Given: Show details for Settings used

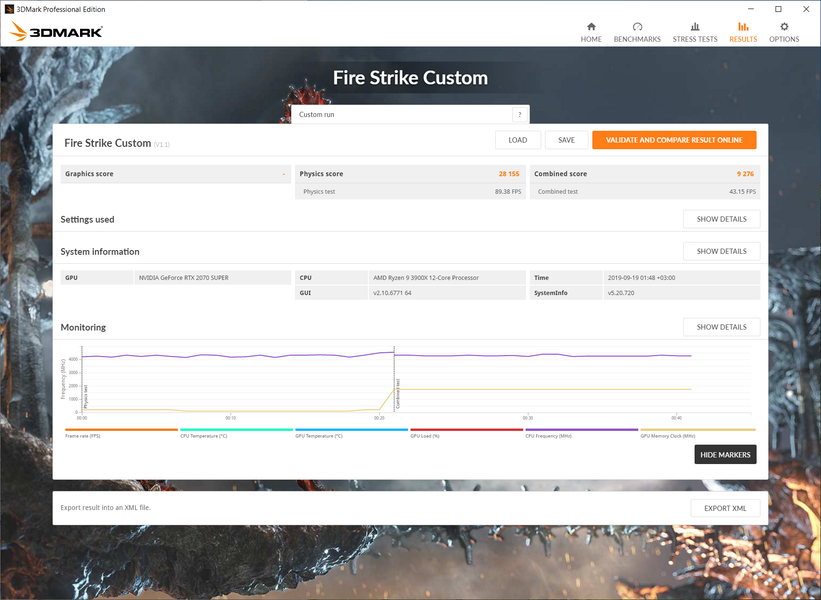Looking at the screenshot, I should pyautogui.click(x=721, y=219).
